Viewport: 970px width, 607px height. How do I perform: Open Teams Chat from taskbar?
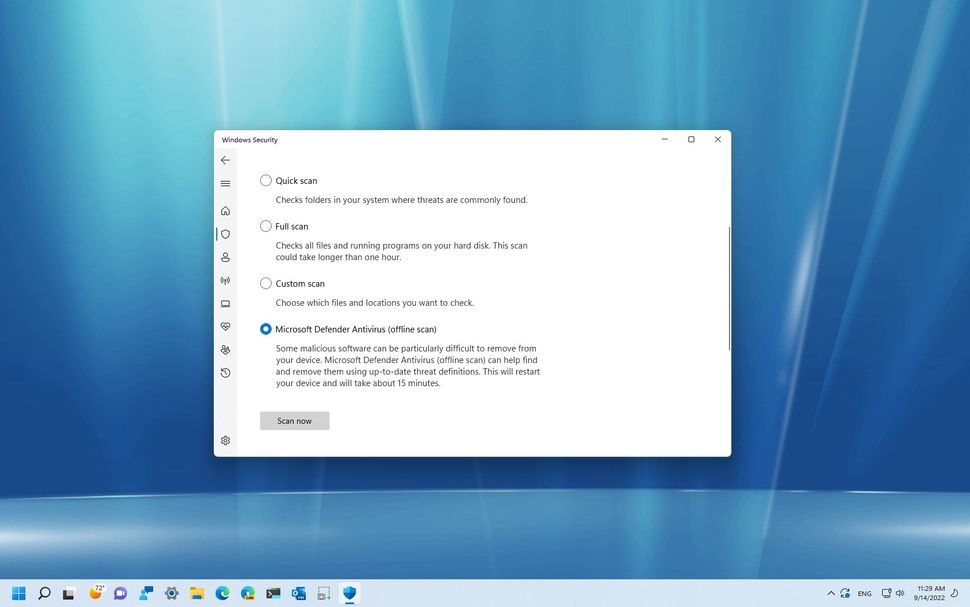tap(120, 593)
